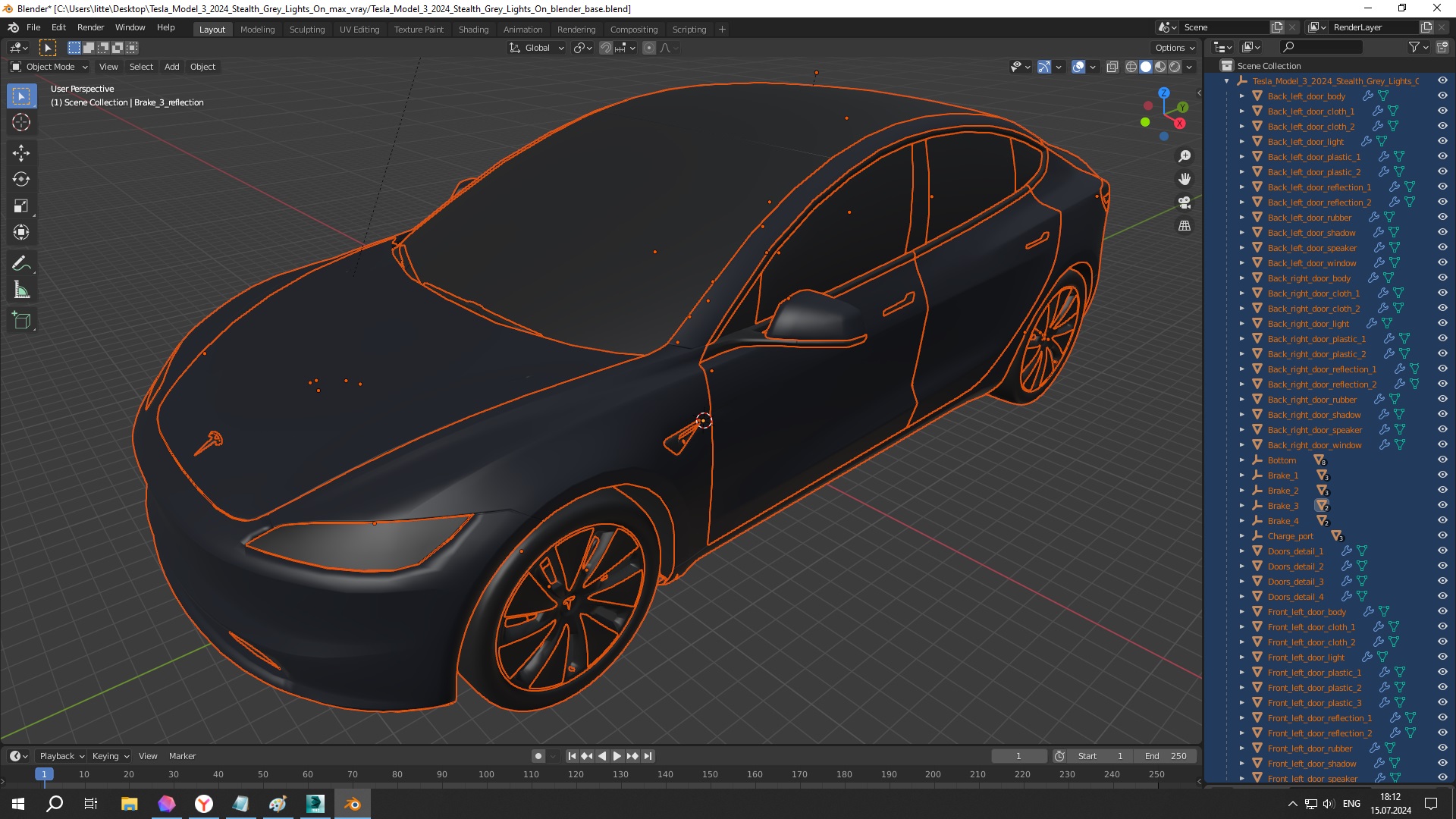Hide Brake_3 using its eye icon
1456x819 pixels.
coord(1442,506)
